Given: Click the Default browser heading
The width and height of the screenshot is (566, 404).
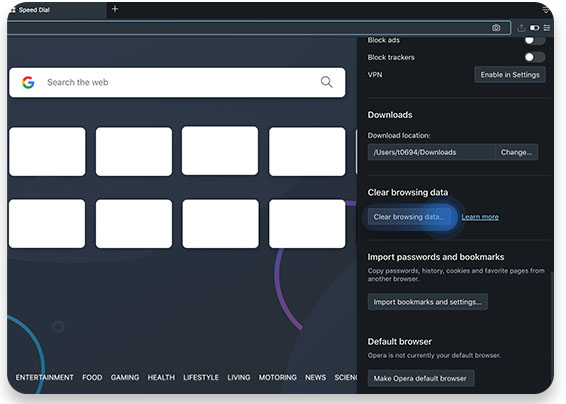Looking at the screenshot, I should [x=400, y=342].
